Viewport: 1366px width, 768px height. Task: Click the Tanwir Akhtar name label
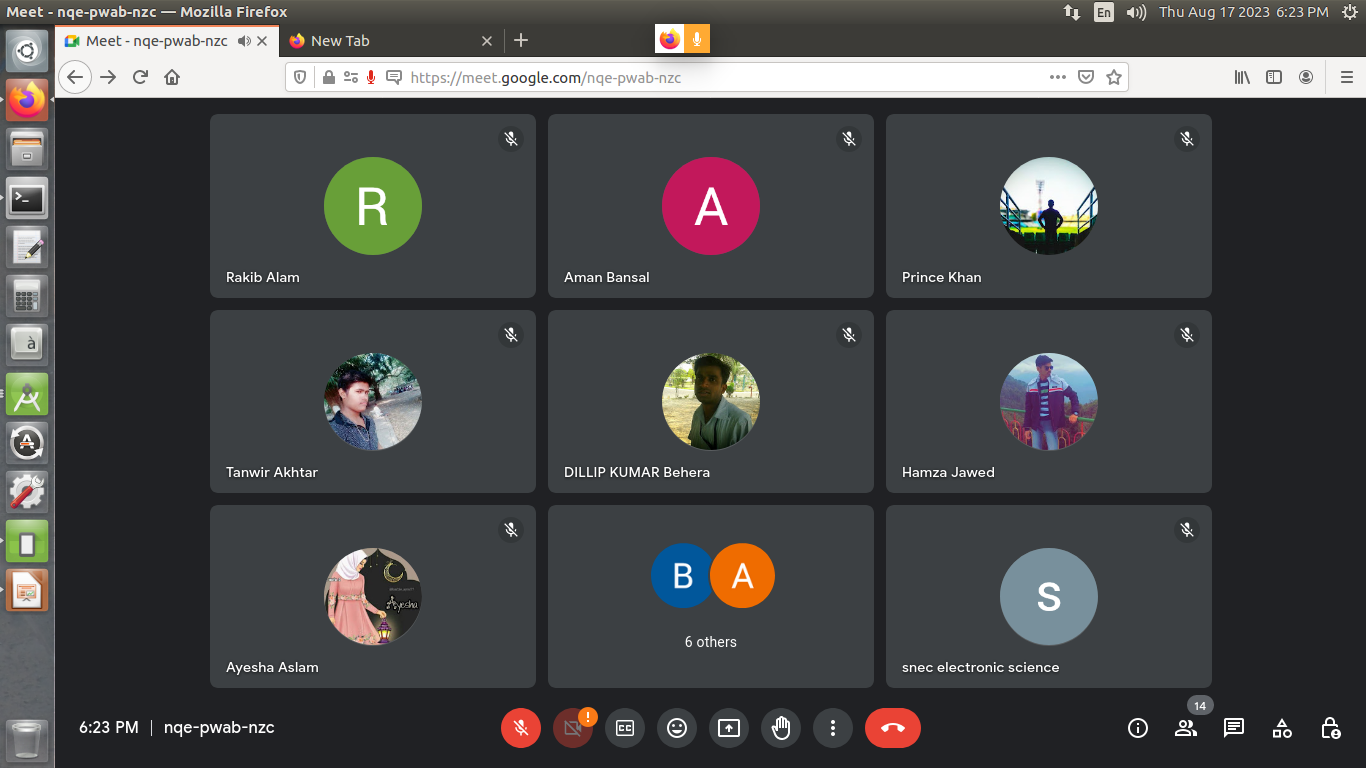(x=272, y=472)
